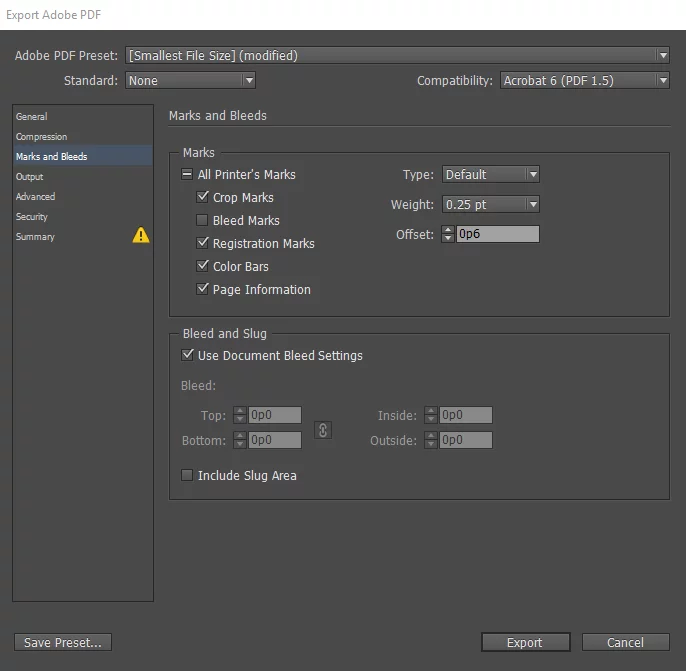Click the Export Adobe PDF title text
The width and height of the screenshot is (686, 671).
53,15
